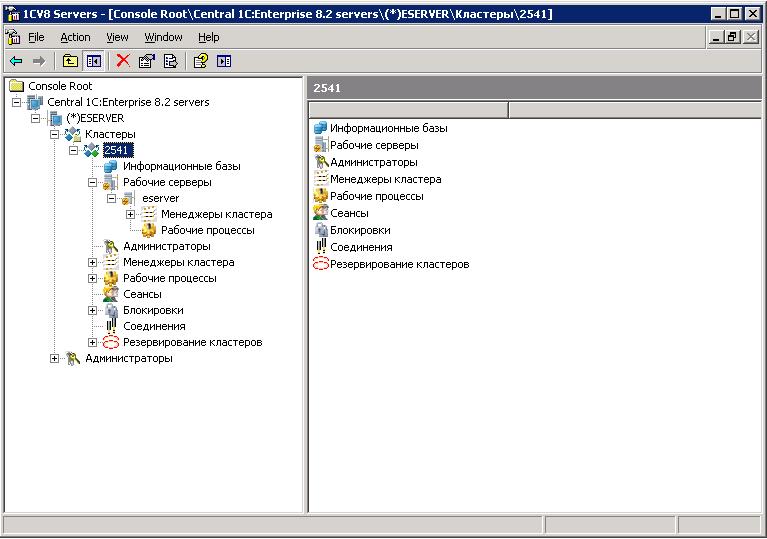Viewport: 767px width, 539px height.
Task: Collapse Рабочие серверы in the tree
Action: [92, 182]
